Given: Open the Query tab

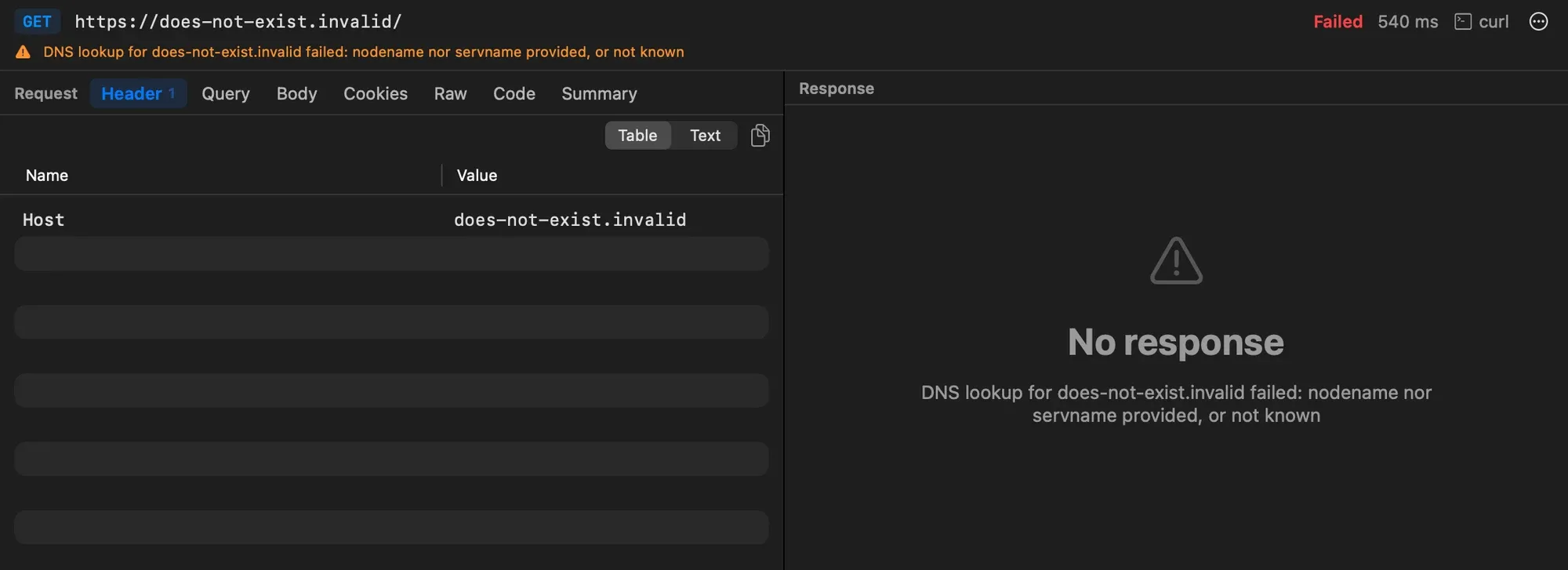Looking at the screenshot, I should 226,93.
